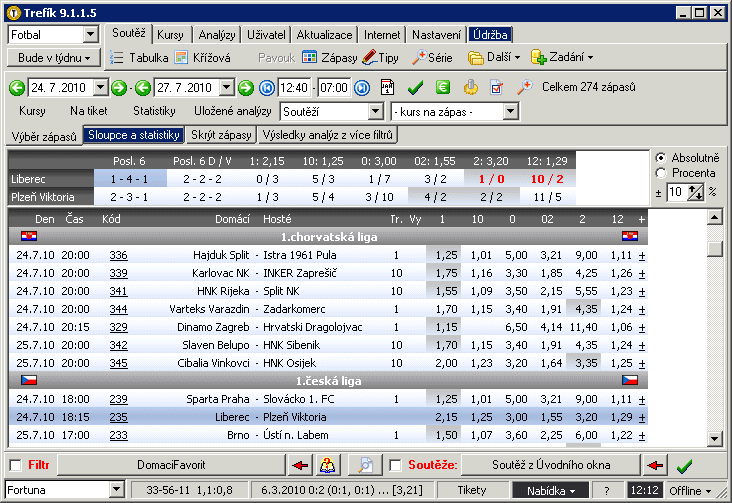Click the green checkmark toolbar icon
The height and width of the screenshot is (503, 732).
pos(415,87)
